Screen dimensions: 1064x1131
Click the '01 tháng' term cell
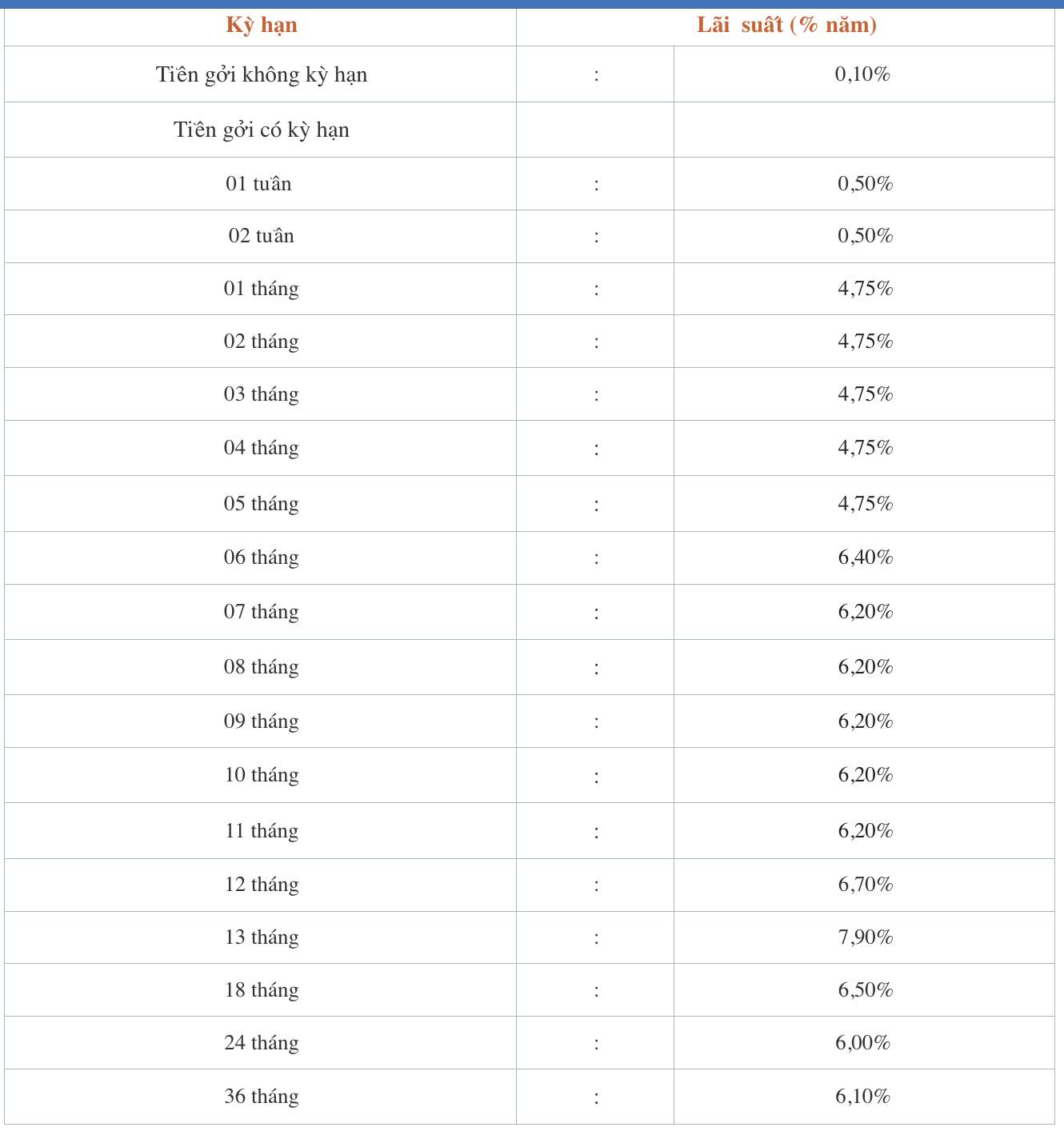(x=262, y=289)
